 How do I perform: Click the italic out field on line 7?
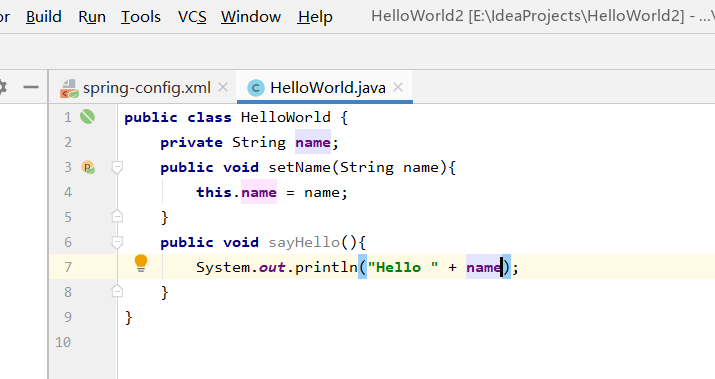tap(272, 267)
